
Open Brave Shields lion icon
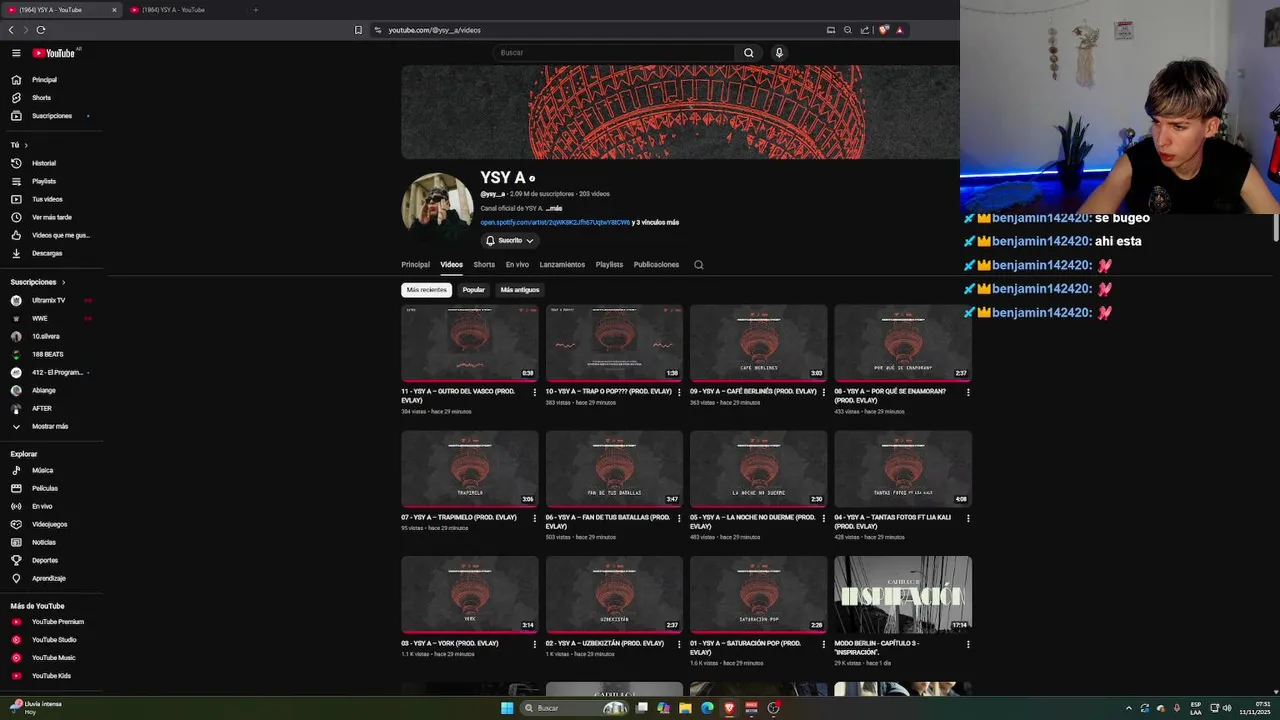884,30
